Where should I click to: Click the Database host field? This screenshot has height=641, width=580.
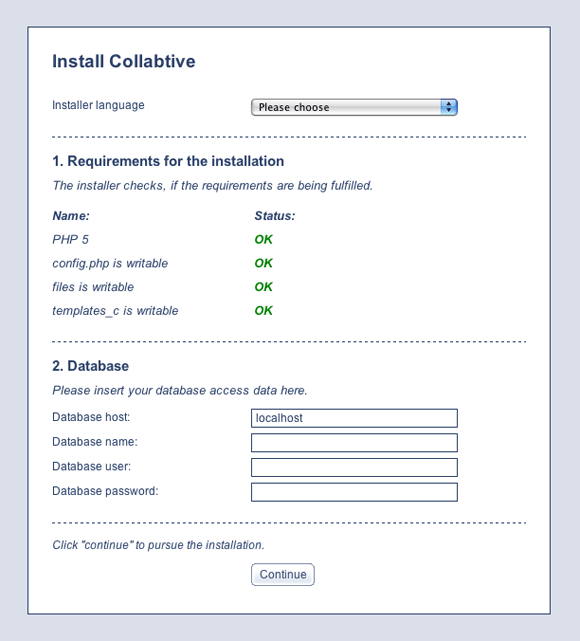[354, 418]
